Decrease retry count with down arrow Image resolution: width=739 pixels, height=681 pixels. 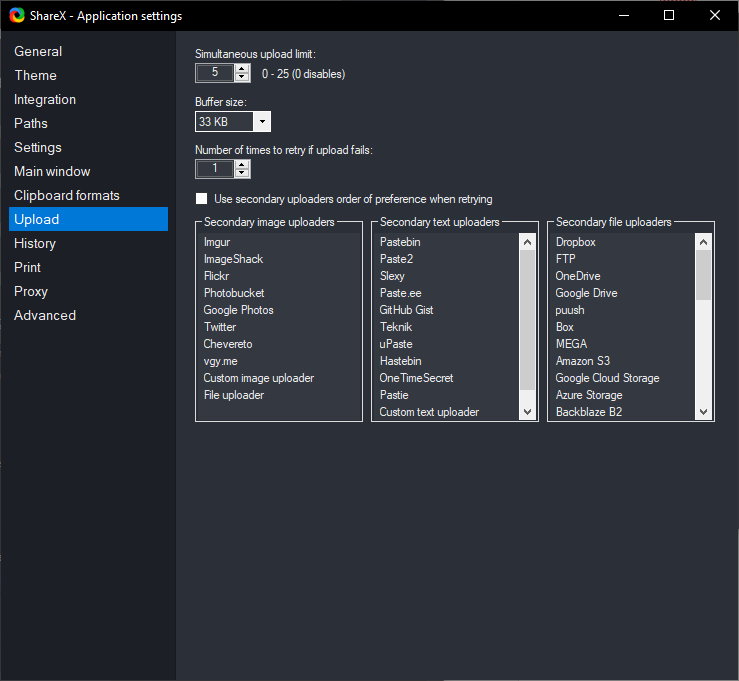pyautogui.click(x=241, y=173)
